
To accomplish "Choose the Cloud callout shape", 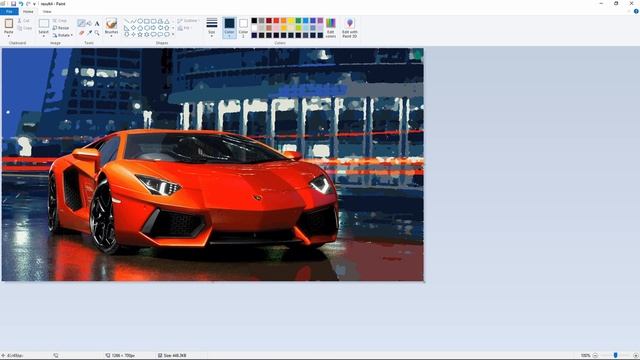I will (167, 34).
